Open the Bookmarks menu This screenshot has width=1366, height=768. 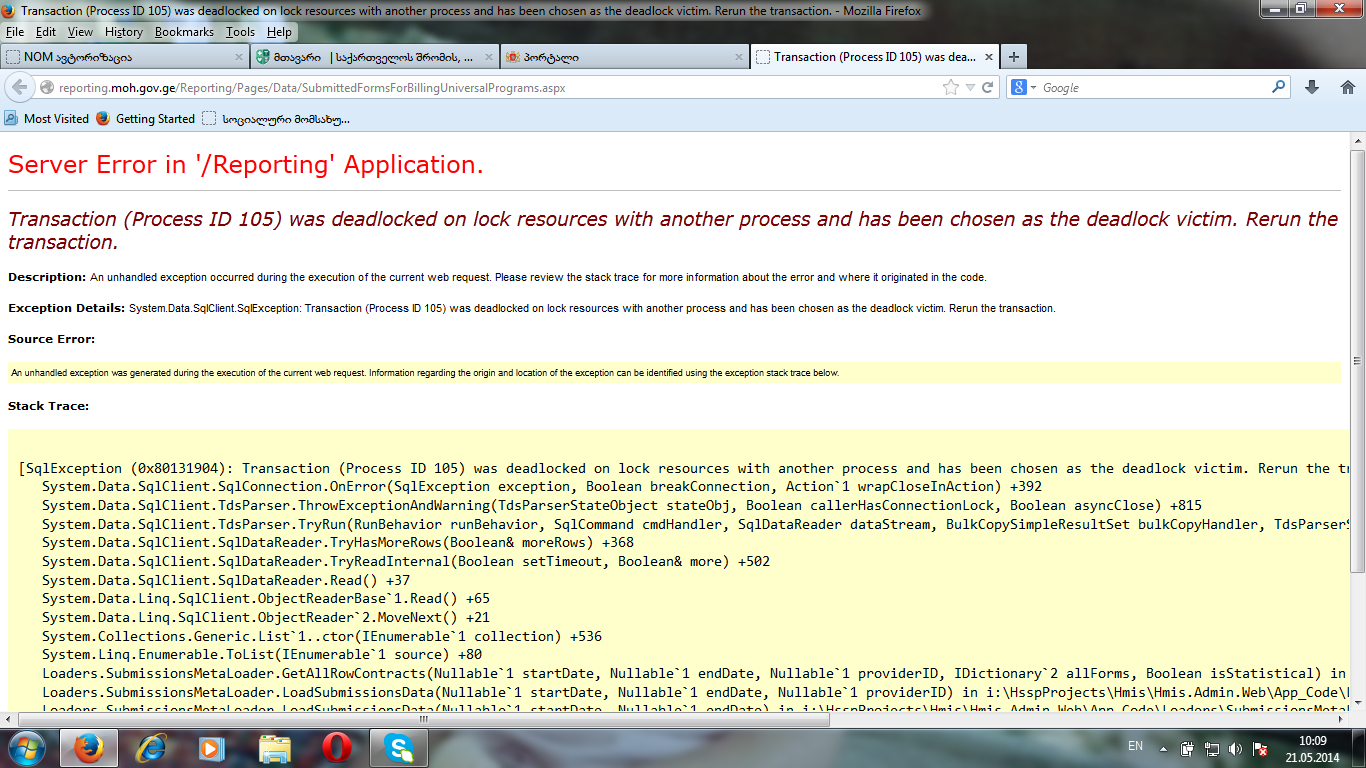(x=184, y=32)
